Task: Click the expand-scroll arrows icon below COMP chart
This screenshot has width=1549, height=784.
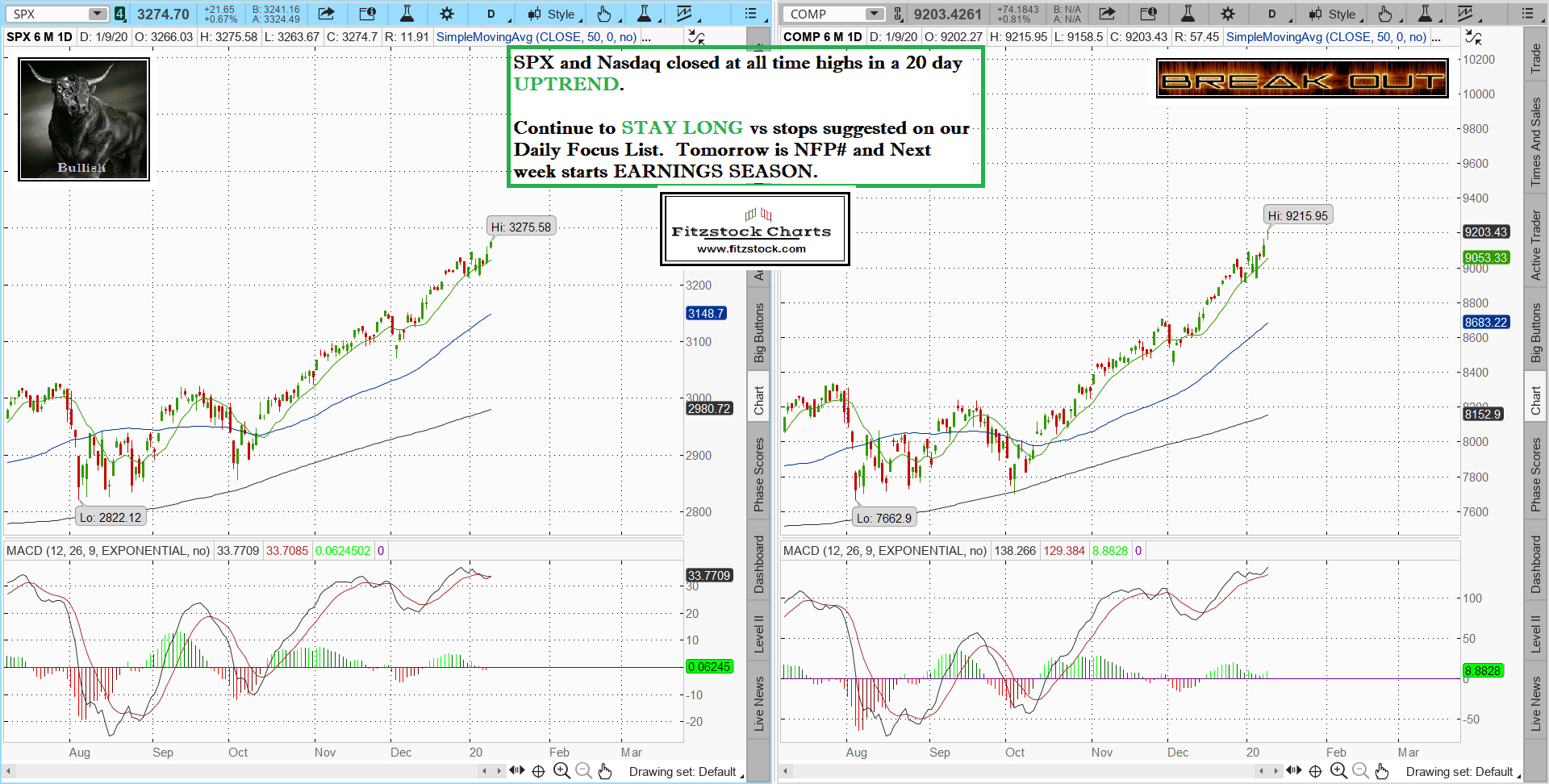Action: click(x=1293, y=771)
